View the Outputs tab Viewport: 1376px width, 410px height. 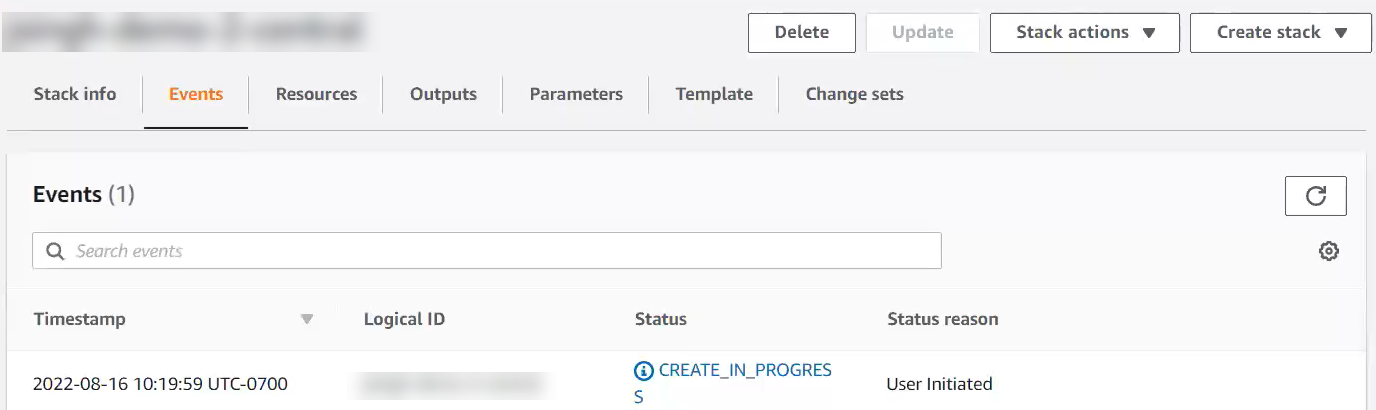(x=443, y=94)
